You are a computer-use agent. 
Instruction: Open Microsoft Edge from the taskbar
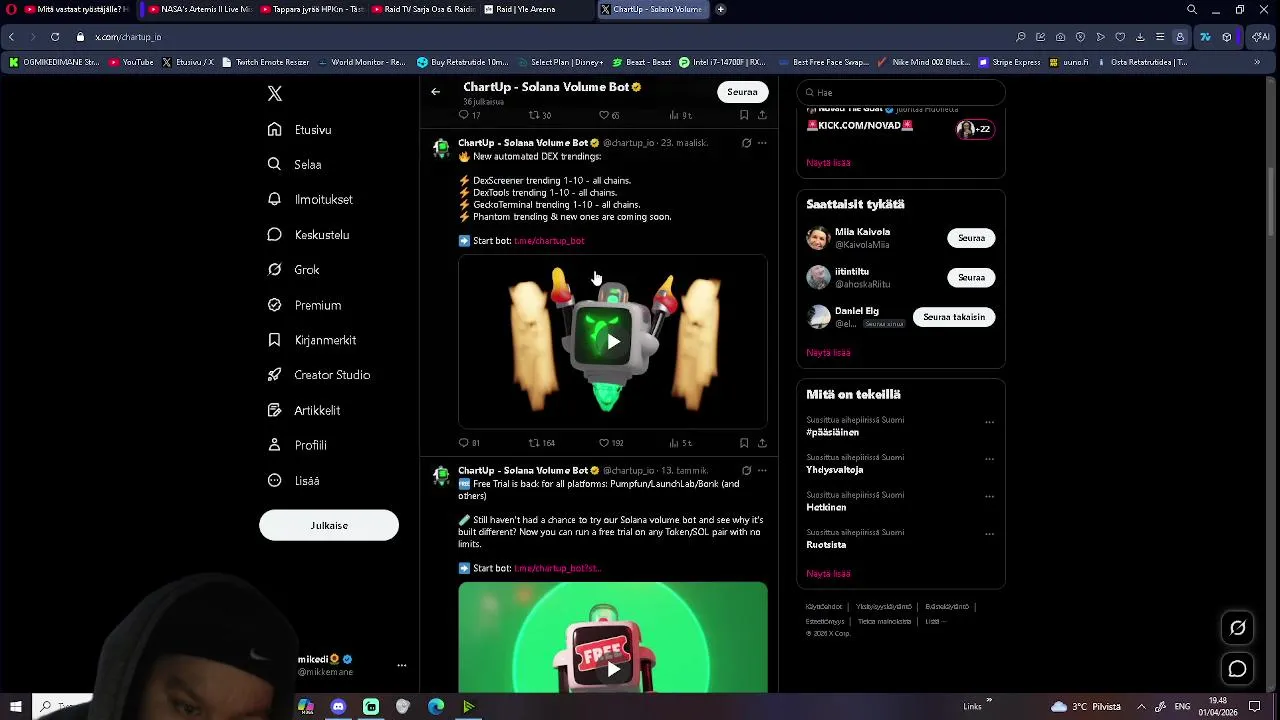click(436, 707)
